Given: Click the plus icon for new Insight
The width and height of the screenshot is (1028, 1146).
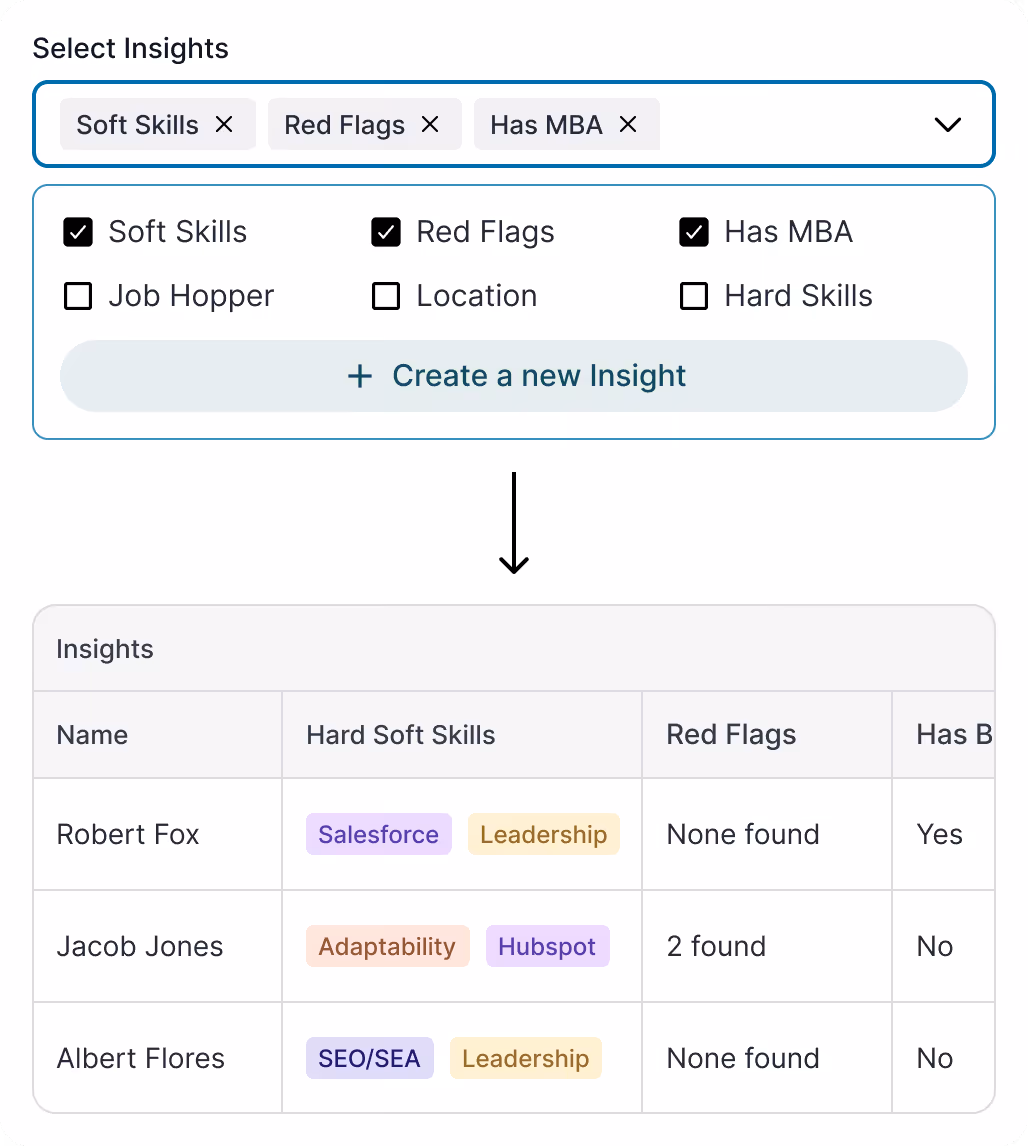Looking at the screenshot, I should click(360, 376).
